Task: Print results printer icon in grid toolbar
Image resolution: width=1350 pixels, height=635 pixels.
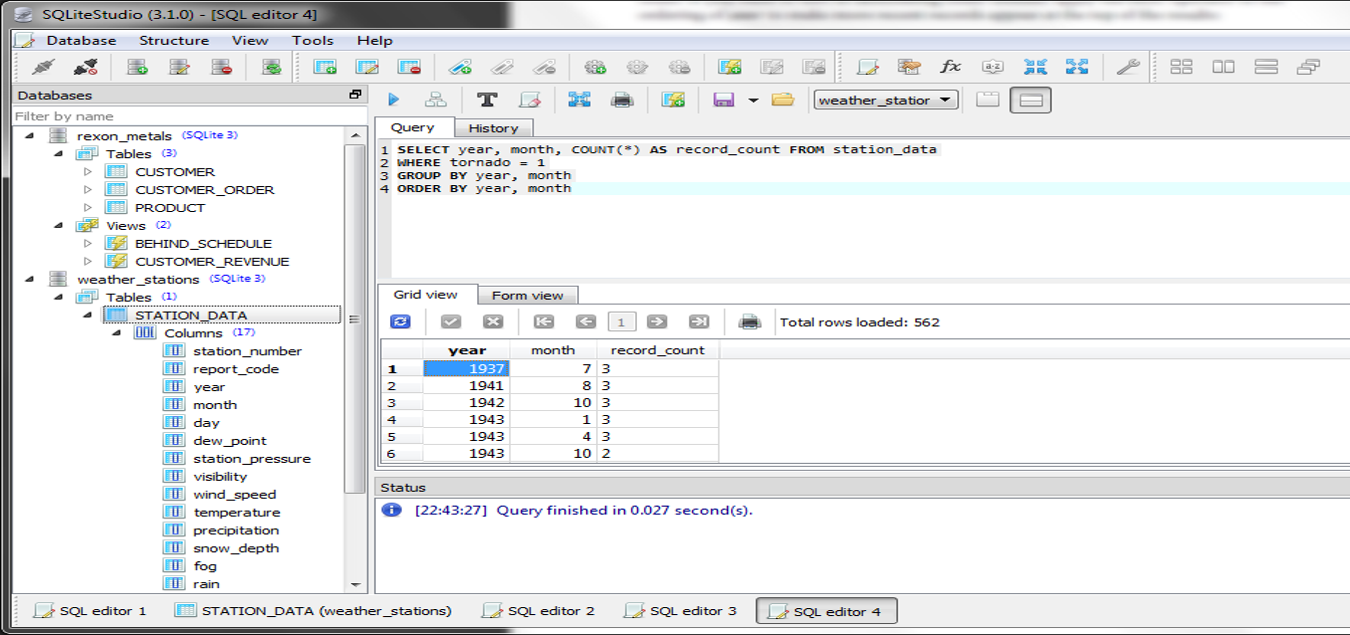Action: pyautogui.click(x=749, y=322)
